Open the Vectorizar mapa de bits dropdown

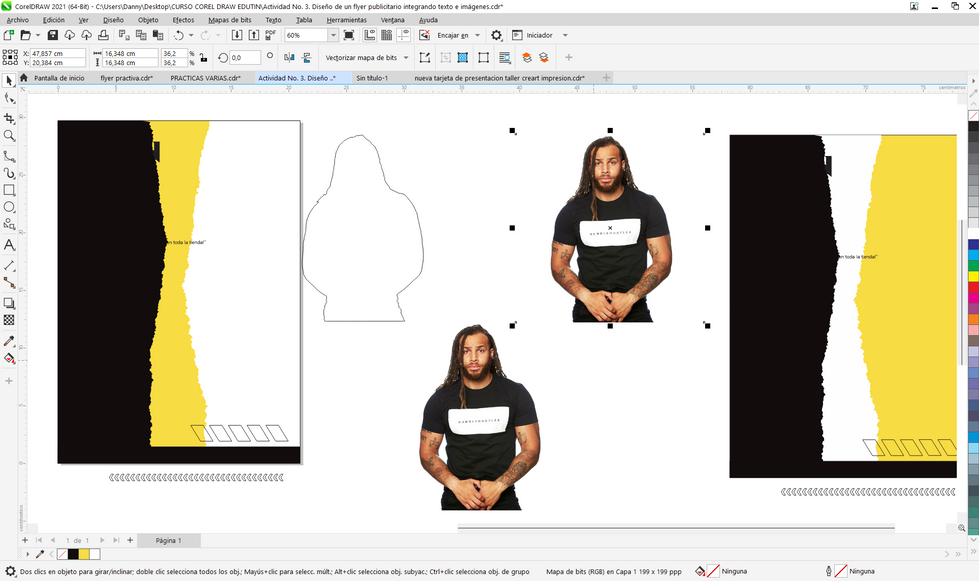406,57
